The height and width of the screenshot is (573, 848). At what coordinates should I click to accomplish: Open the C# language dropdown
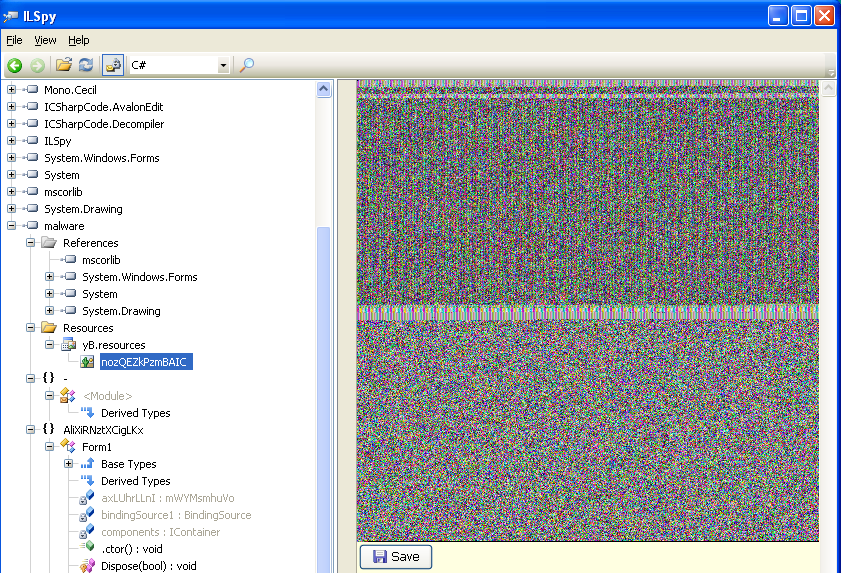pos(223,65)
